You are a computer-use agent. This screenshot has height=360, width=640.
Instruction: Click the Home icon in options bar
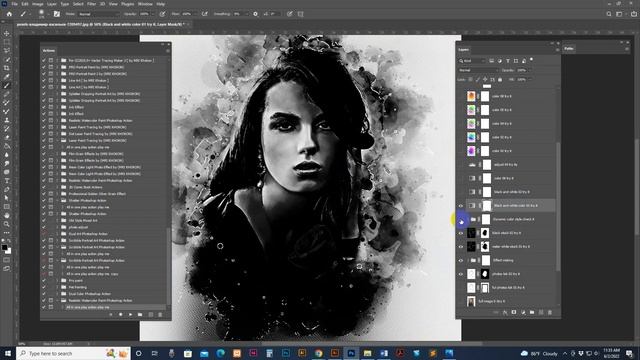(x=9, y=14)
